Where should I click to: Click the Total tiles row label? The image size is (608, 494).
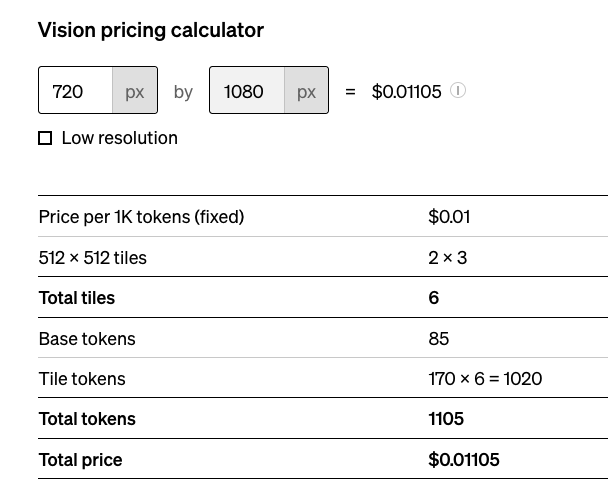coord(77,298)
